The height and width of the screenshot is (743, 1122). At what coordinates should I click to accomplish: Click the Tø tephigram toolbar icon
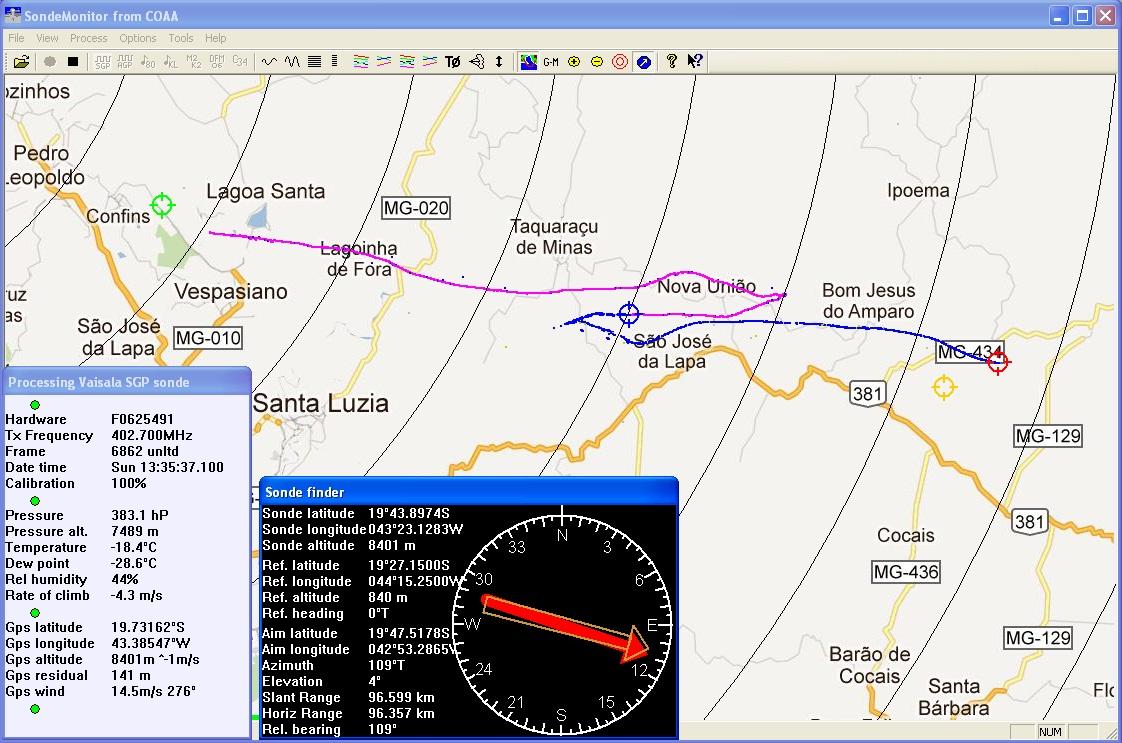tap(453, 62)
